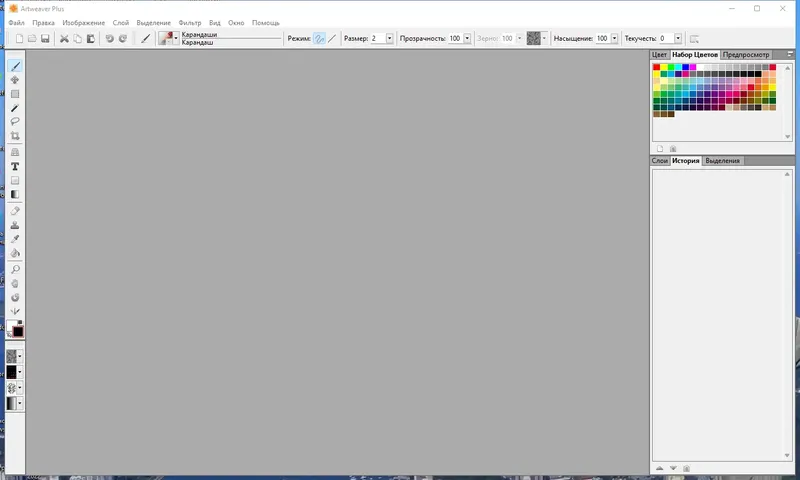Viewport: 800px width, 480px height.
Task: Switch to the Выделения tab
Action: pos(722,161)
